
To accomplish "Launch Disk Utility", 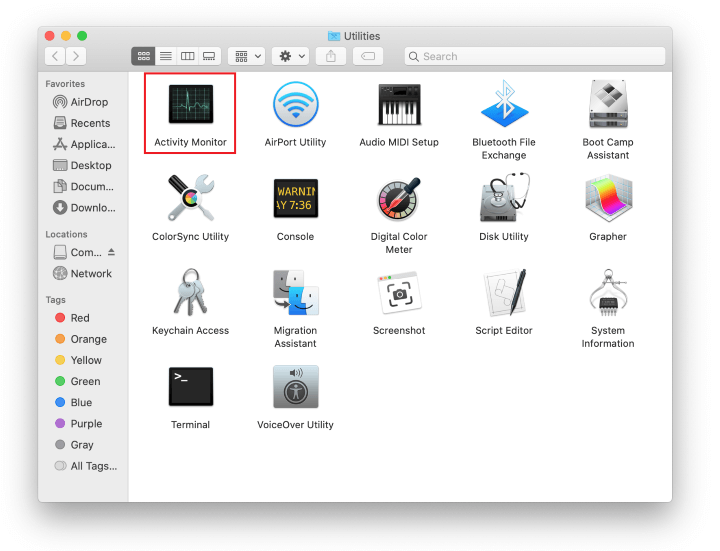I will coord(503,199).
